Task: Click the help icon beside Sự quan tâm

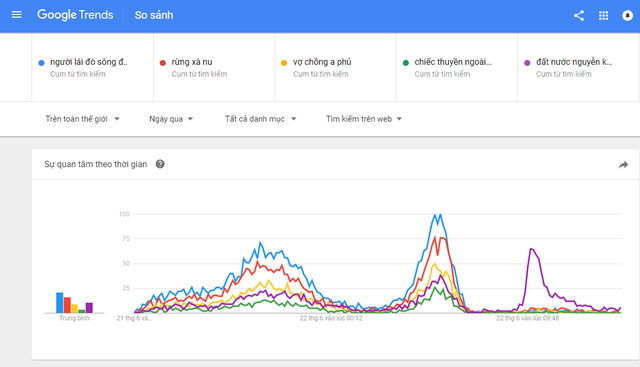Action: click(160, 164)
